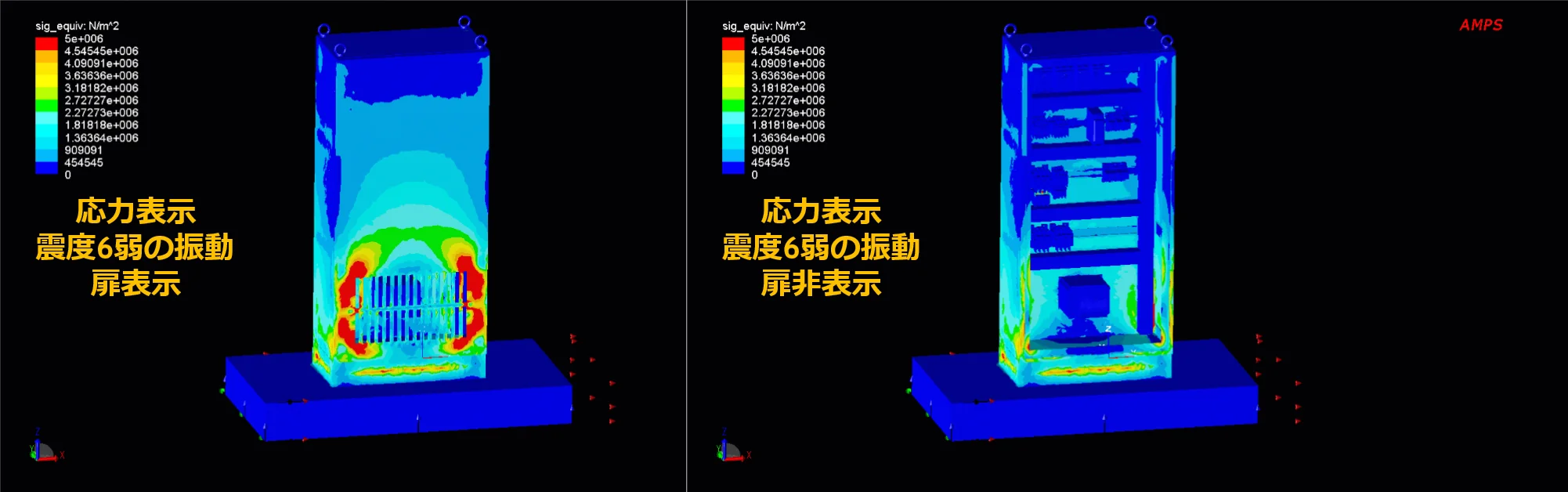Click the 扉表示 label in left view
This screenshot has height=492, width=1568.
(x=135, y=283)
